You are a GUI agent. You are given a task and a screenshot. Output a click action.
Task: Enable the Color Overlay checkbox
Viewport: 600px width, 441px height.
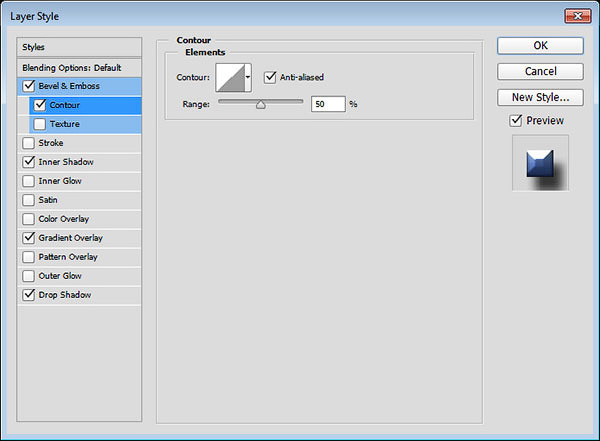click(29, 219)
